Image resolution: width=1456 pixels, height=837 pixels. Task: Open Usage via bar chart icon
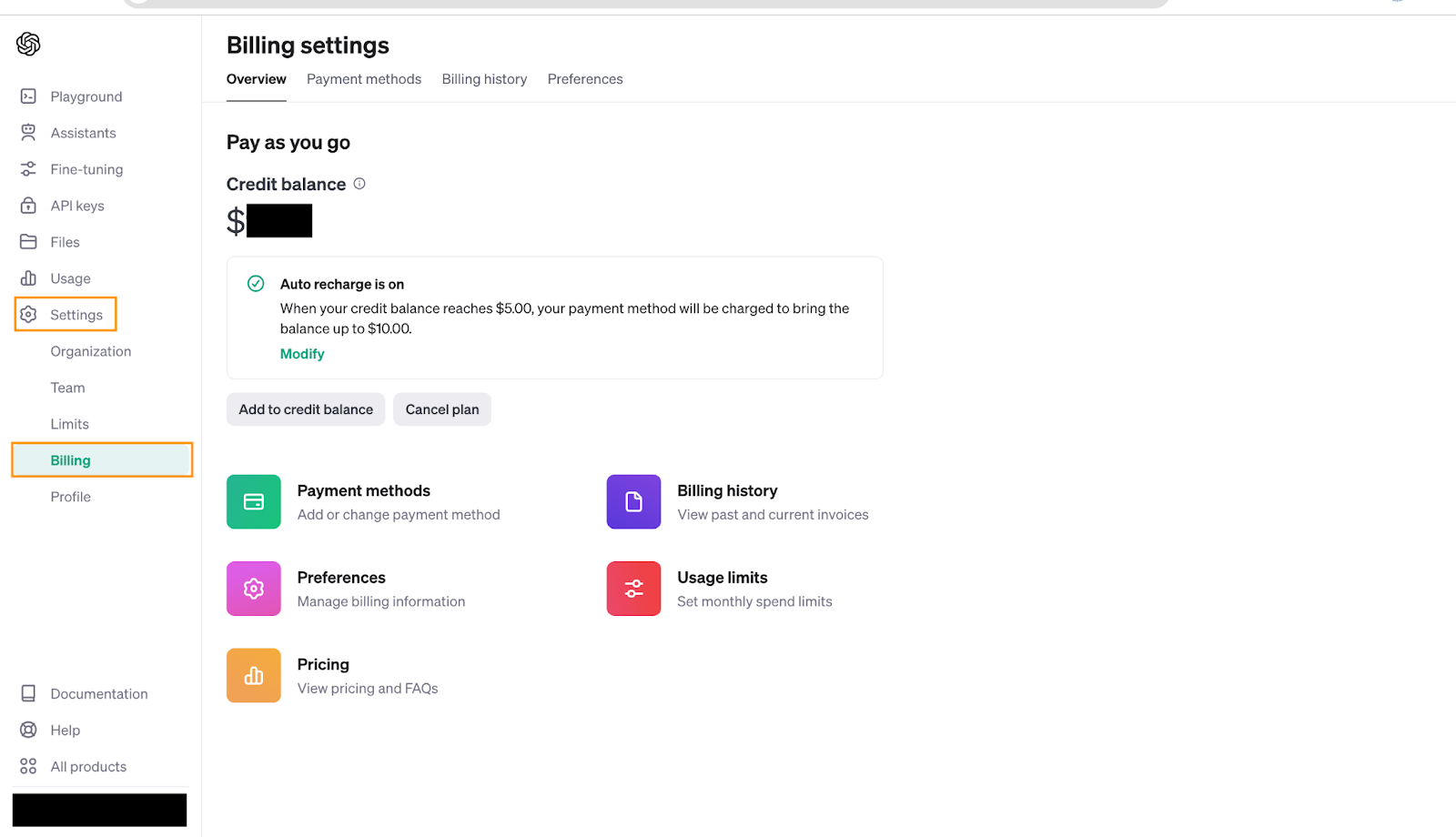coord(28,278)
